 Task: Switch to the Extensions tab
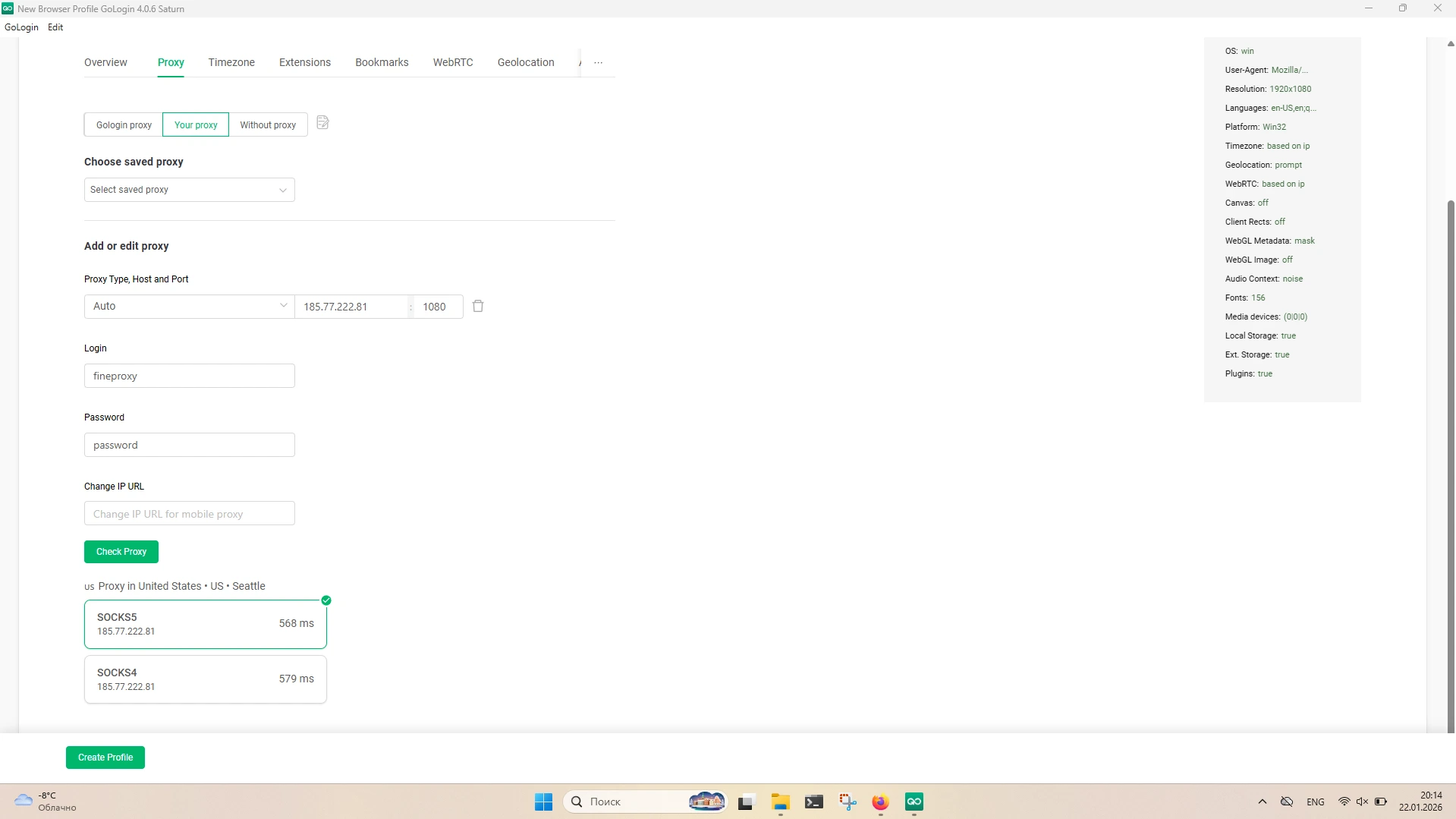[305, 62]
